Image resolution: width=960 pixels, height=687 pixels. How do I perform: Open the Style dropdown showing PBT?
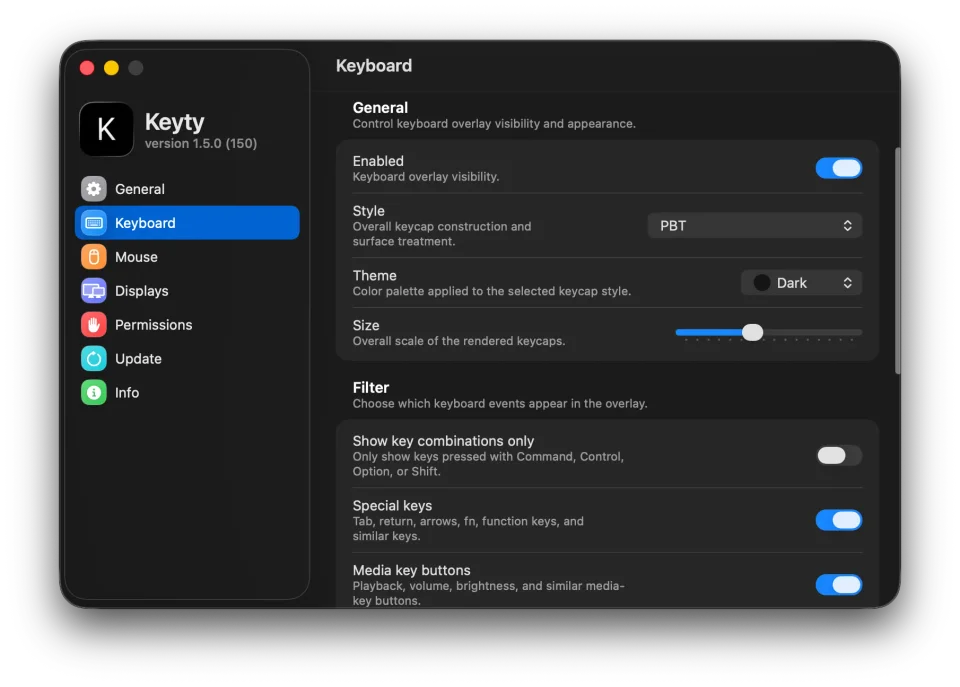click(x=754, y=226)
